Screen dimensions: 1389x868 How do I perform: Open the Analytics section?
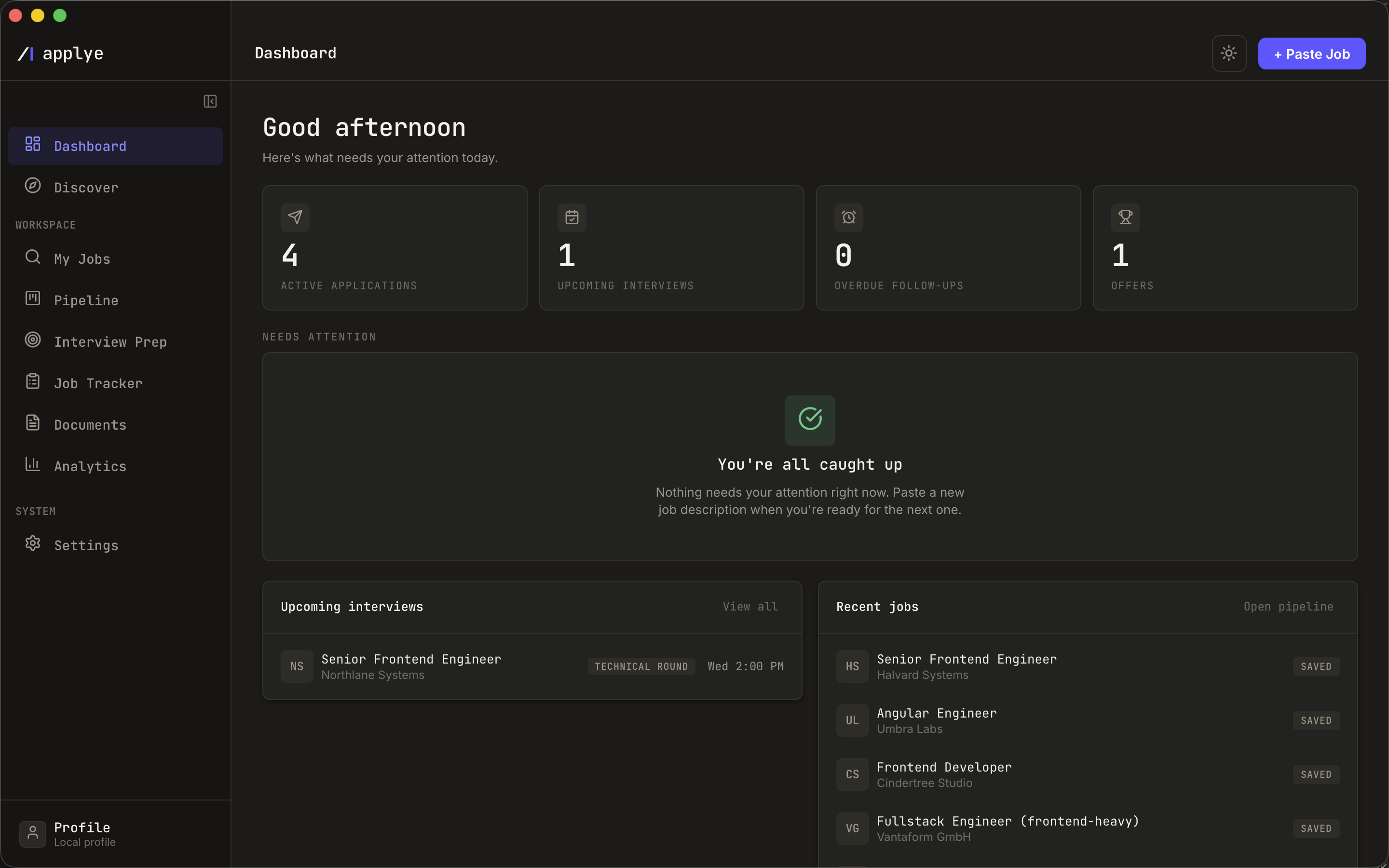pos(115,465)
